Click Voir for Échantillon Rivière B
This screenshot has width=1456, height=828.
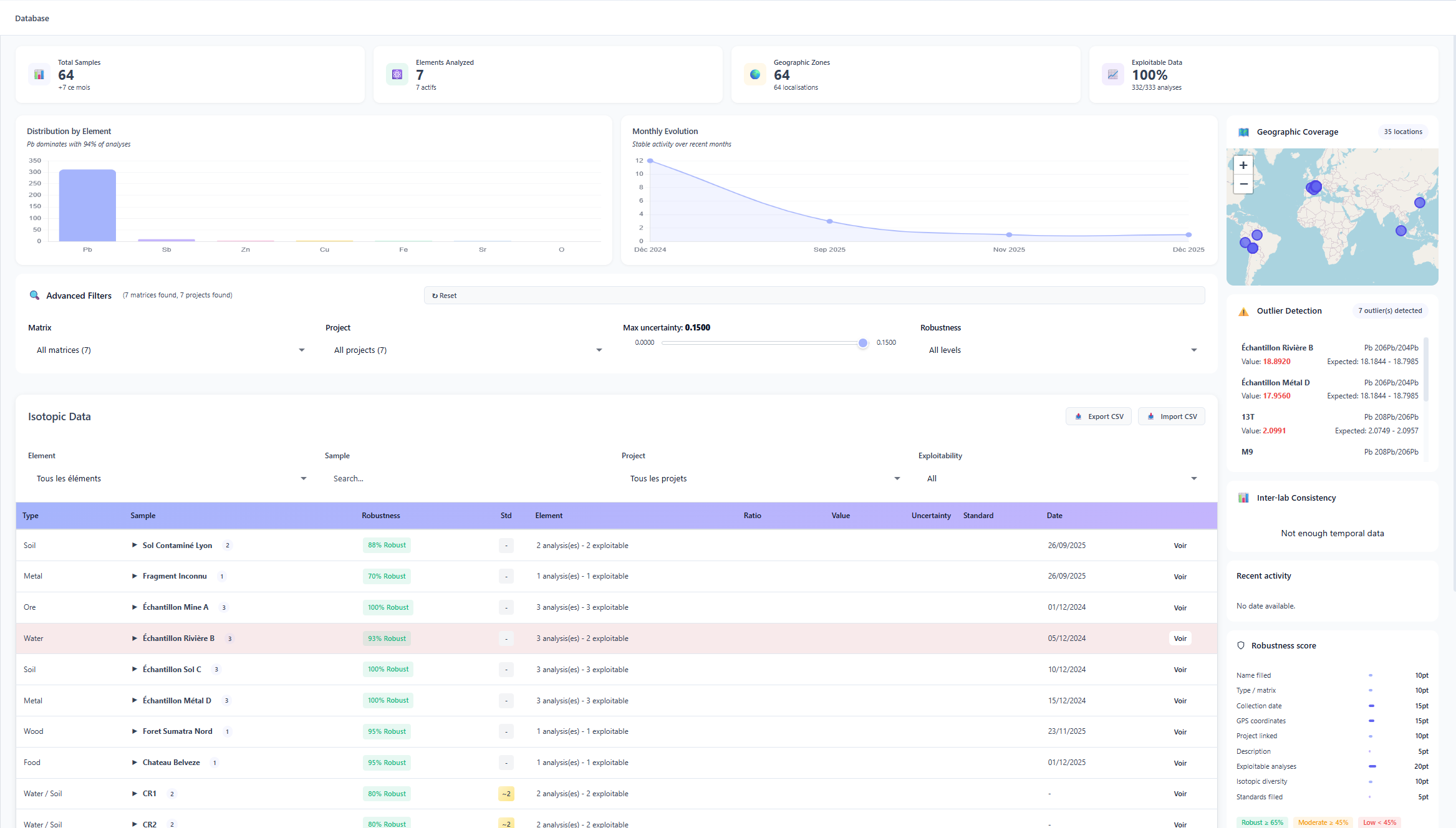tap(1180, 638)
